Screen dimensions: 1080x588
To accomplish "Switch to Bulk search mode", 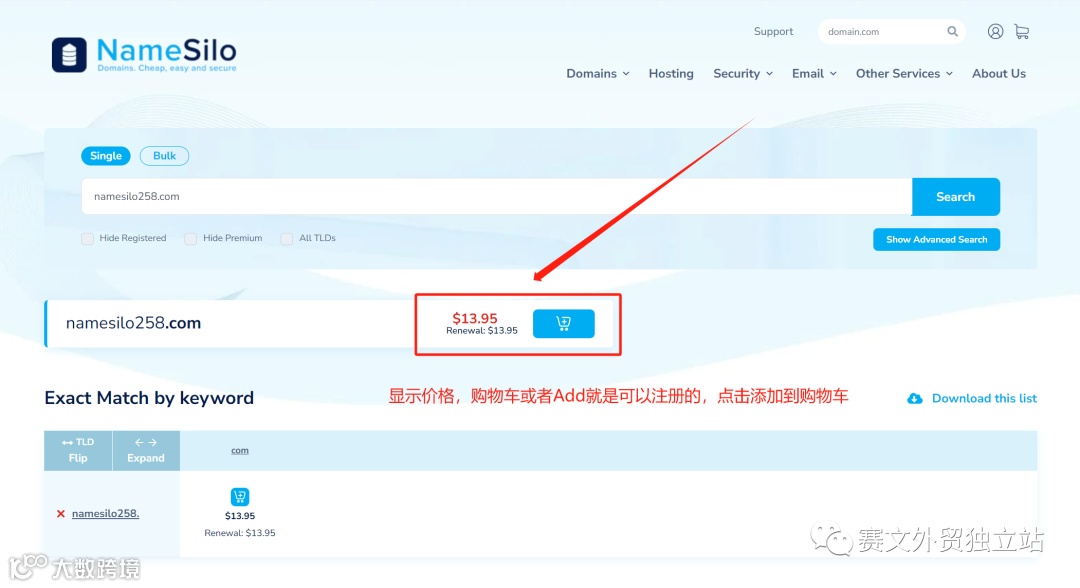I will 164,156.
